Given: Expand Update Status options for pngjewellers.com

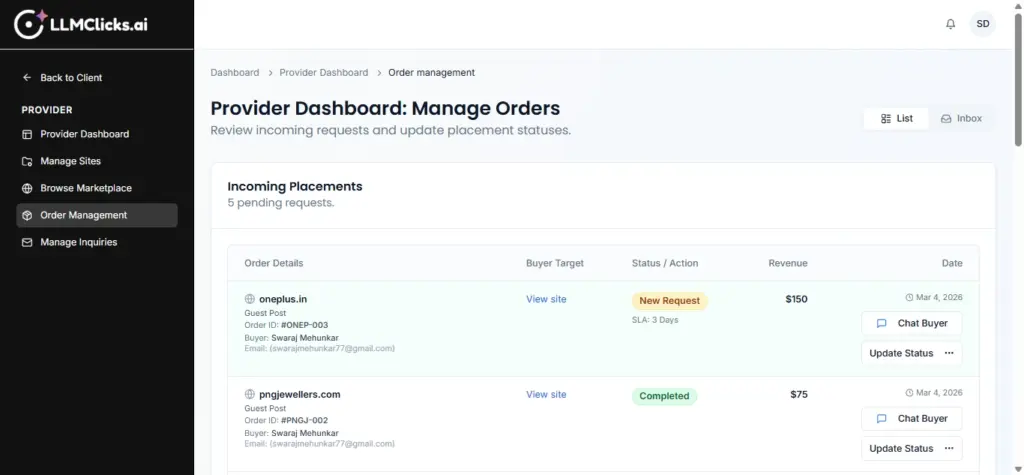Looking at the screenshot, I should [x=949, y=449].
